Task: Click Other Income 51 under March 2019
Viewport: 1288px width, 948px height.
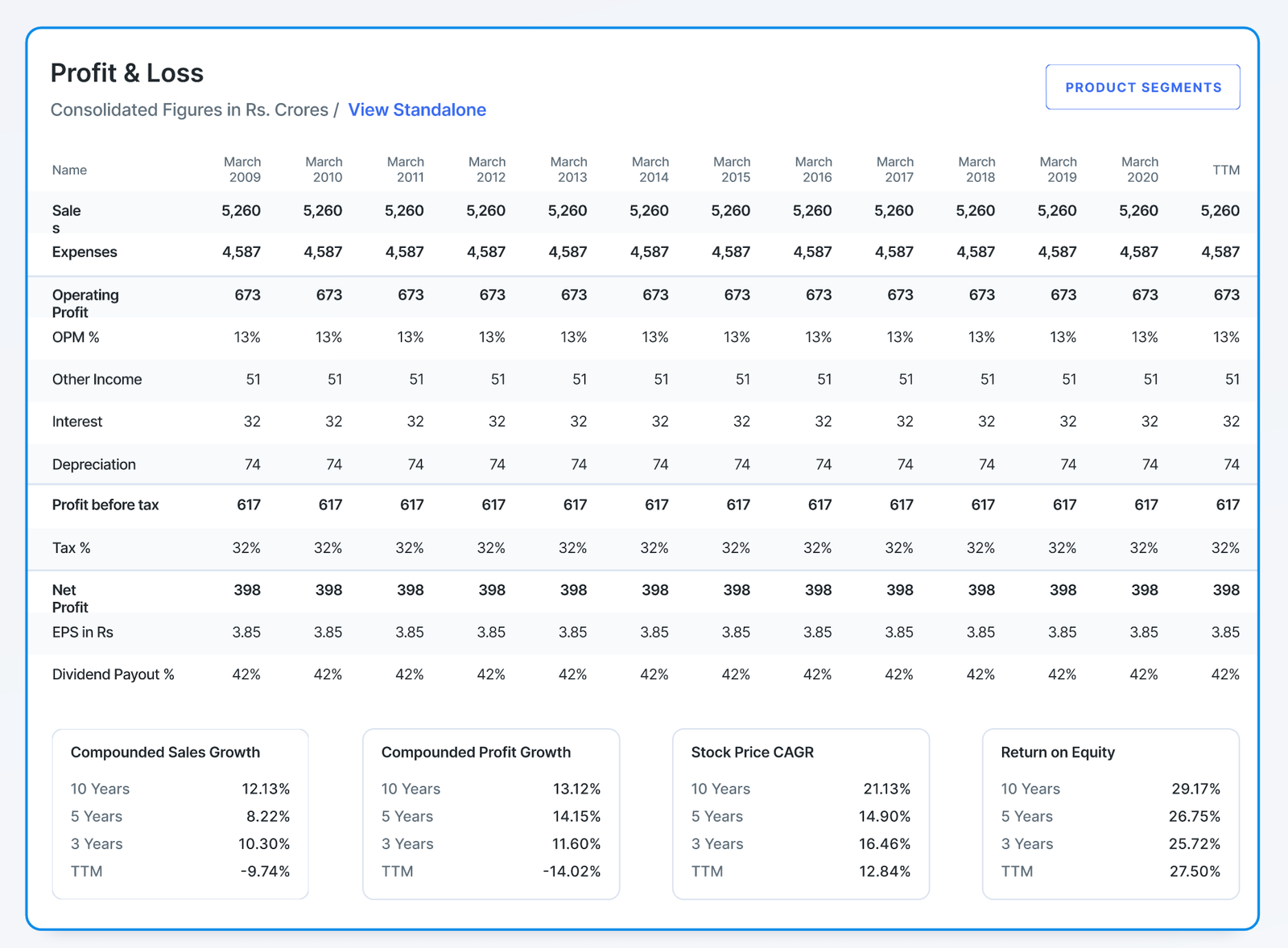Action: 1069,379
